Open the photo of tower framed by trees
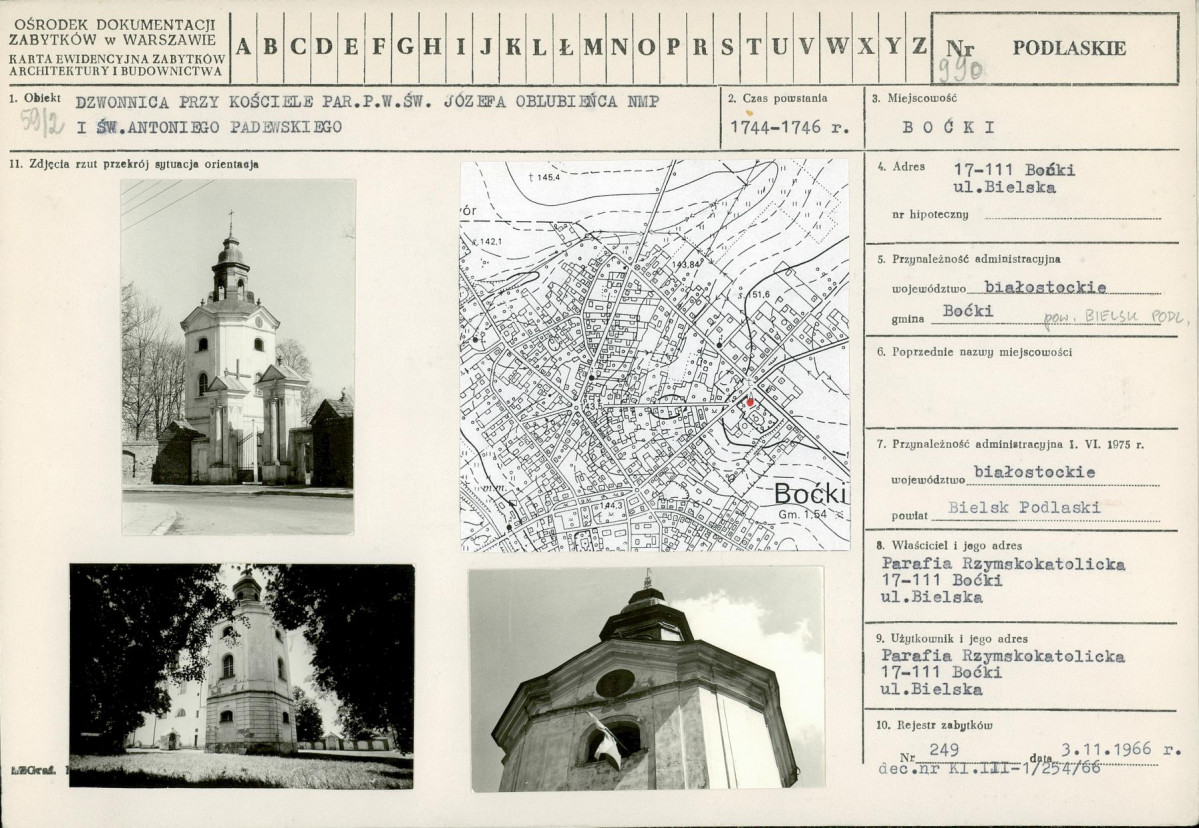This screenshot has width=1199, height=828. coord(241,676)
